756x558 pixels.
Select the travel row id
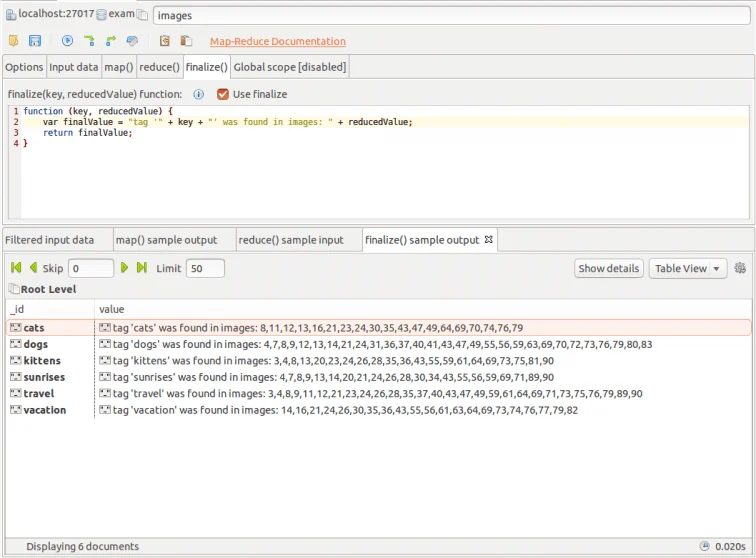coord(39,394)
